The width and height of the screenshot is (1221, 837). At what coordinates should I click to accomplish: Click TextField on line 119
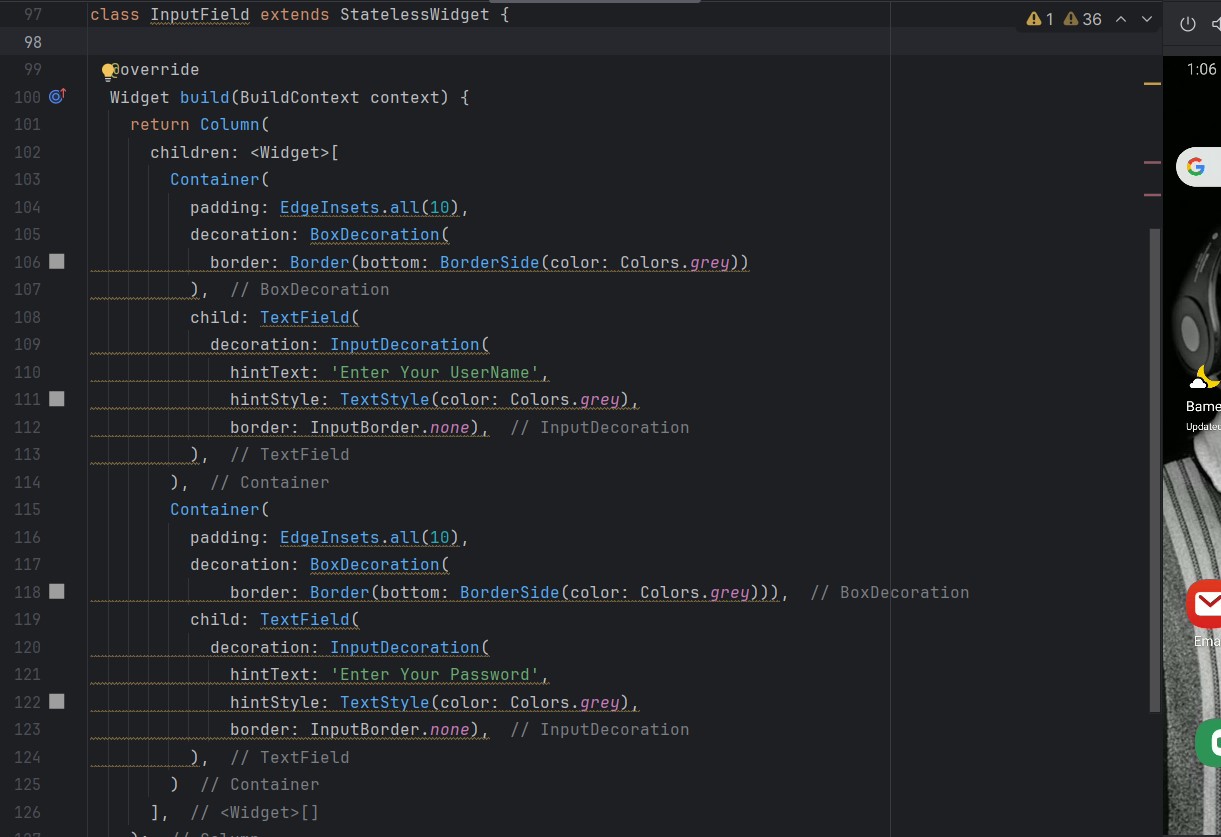point(305,620)
